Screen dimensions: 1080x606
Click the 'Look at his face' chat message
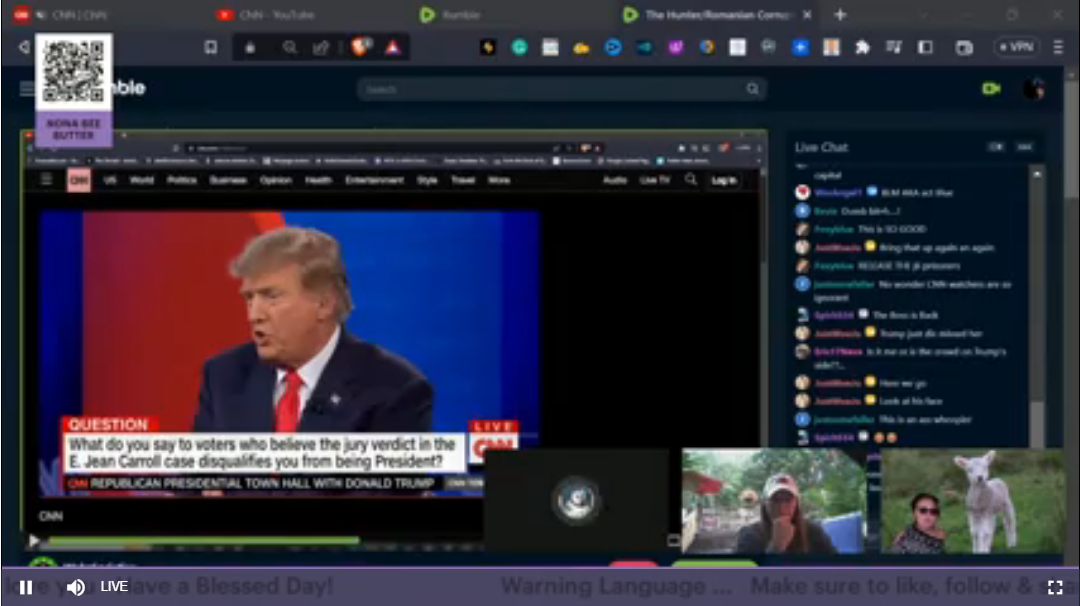[911, 401]
